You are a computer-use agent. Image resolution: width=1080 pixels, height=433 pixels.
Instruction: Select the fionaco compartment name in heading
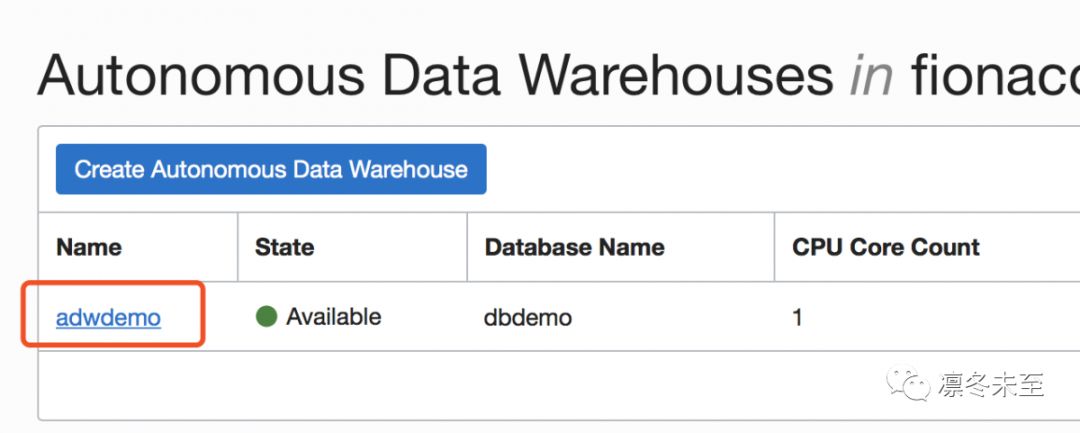pos(995,76)
